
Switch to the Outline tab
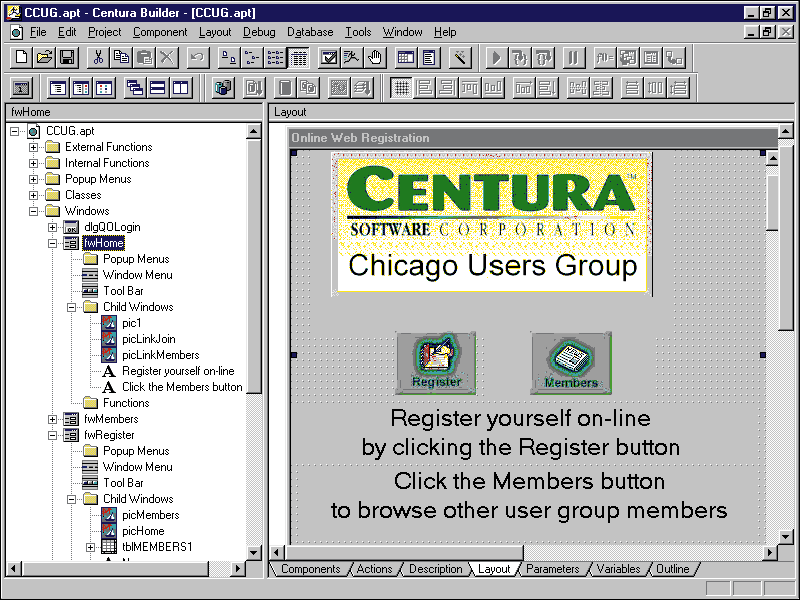point(672,569)
